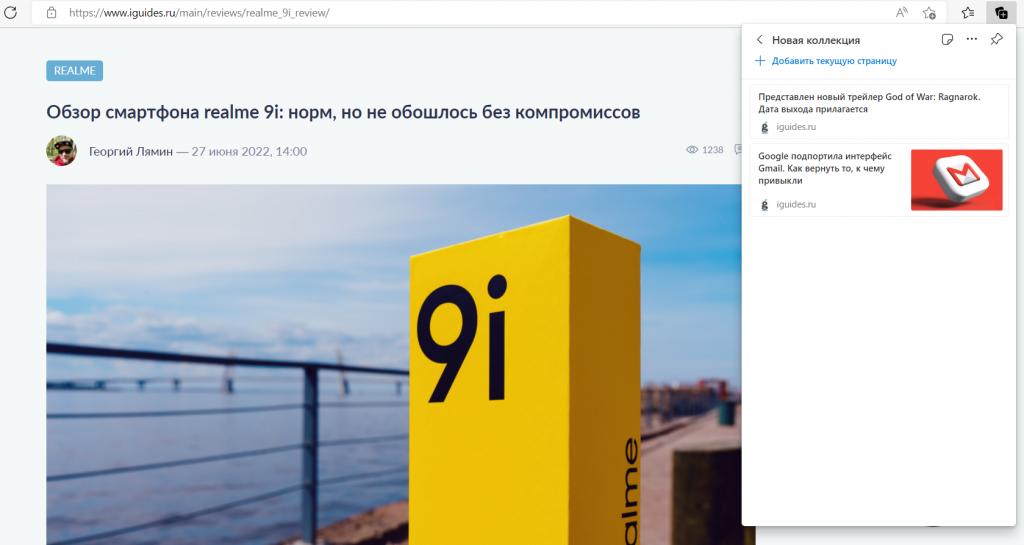Select the REALME category tag

[74, 71]
